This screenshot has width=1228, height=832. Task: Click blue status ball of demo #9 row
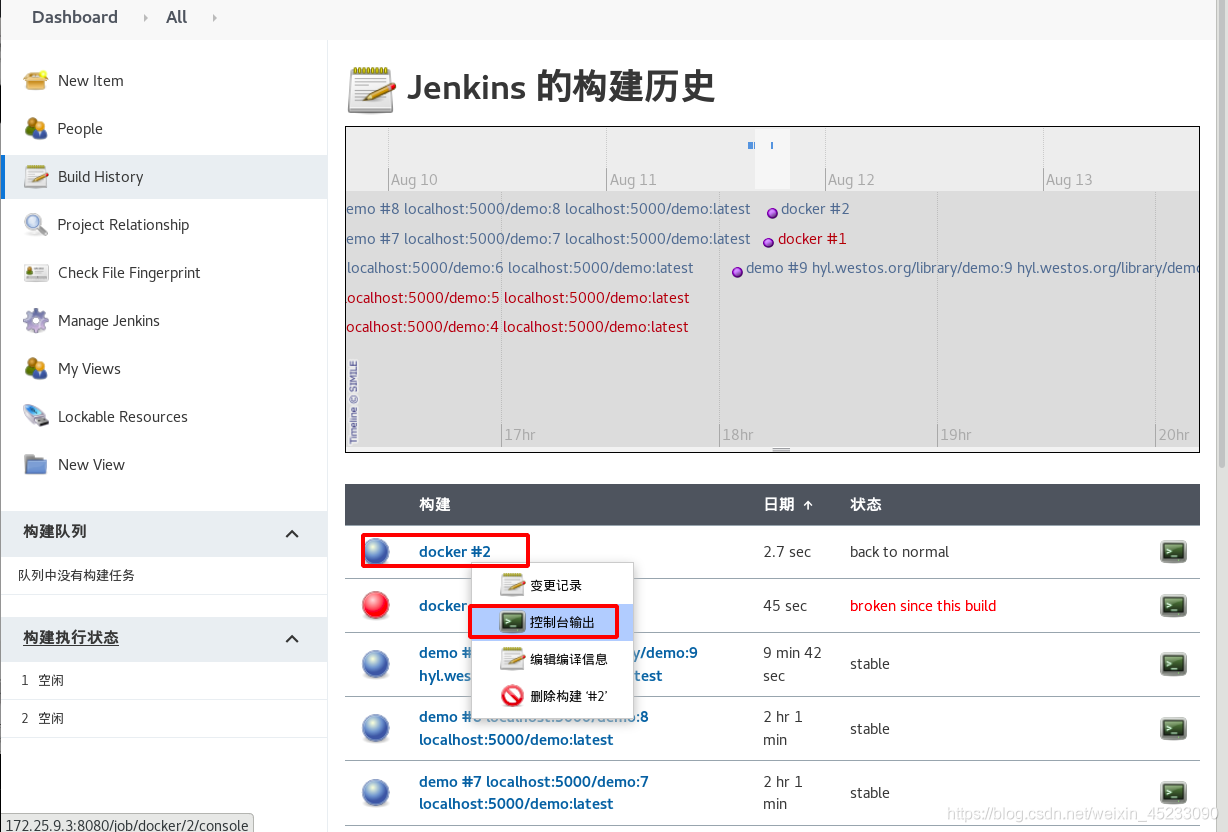[376, 664]
